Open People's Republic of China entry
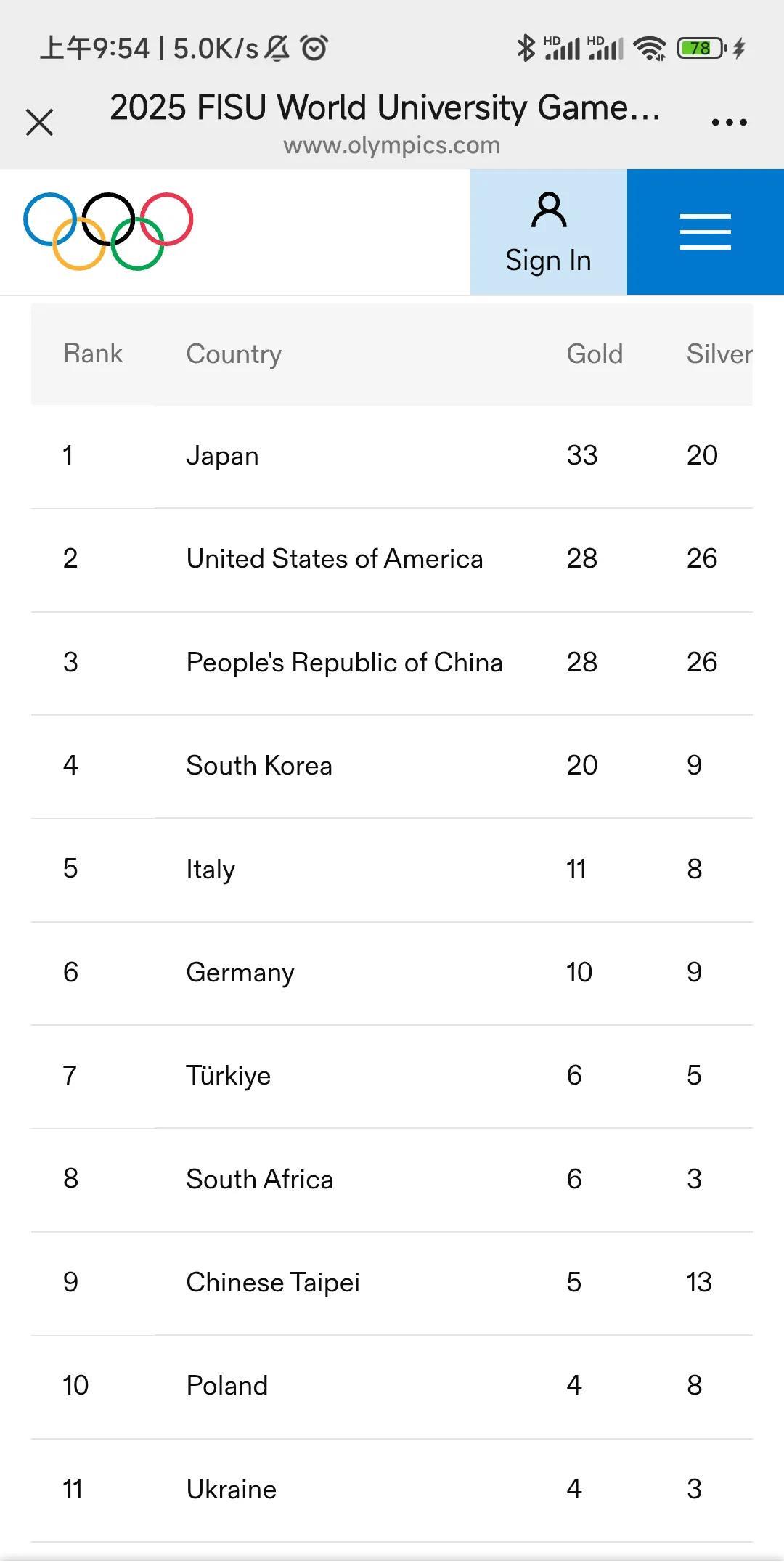784x1568 pixels. (392, 663)
